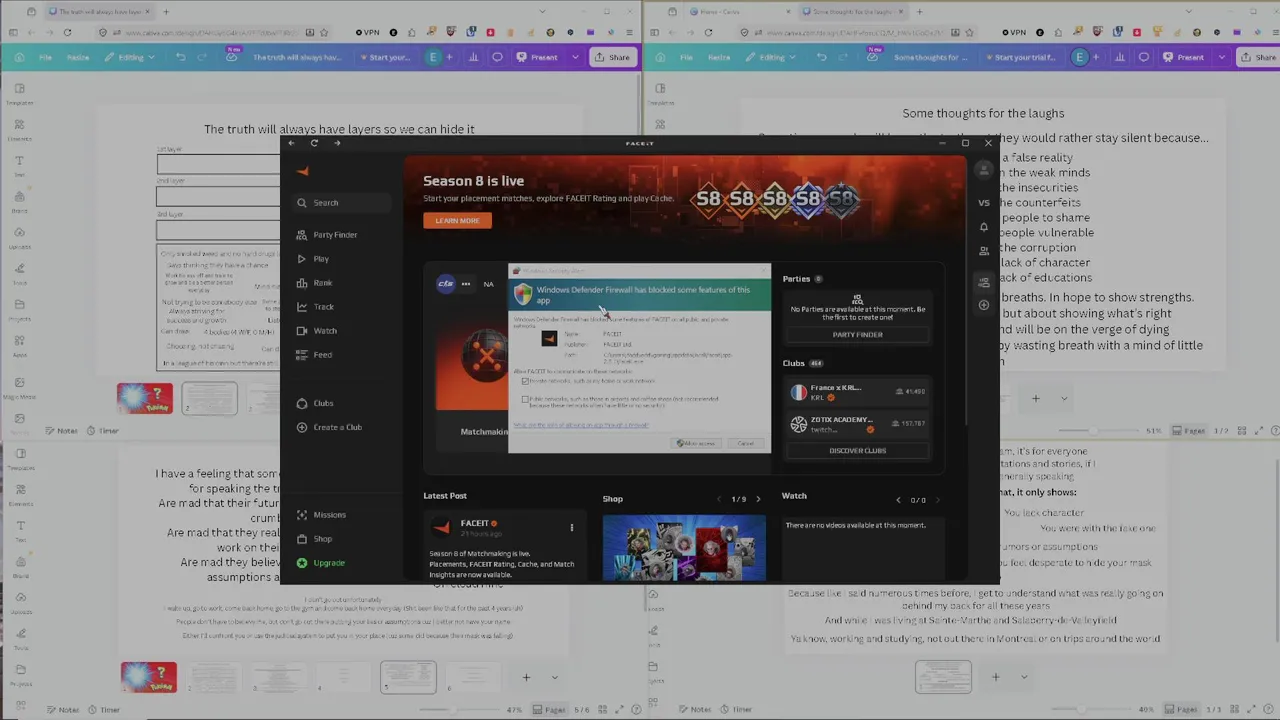1280x720 pixels.
Task: Select Pokemon page thumbnail in top-left Canva
Action: click(145, 398)
